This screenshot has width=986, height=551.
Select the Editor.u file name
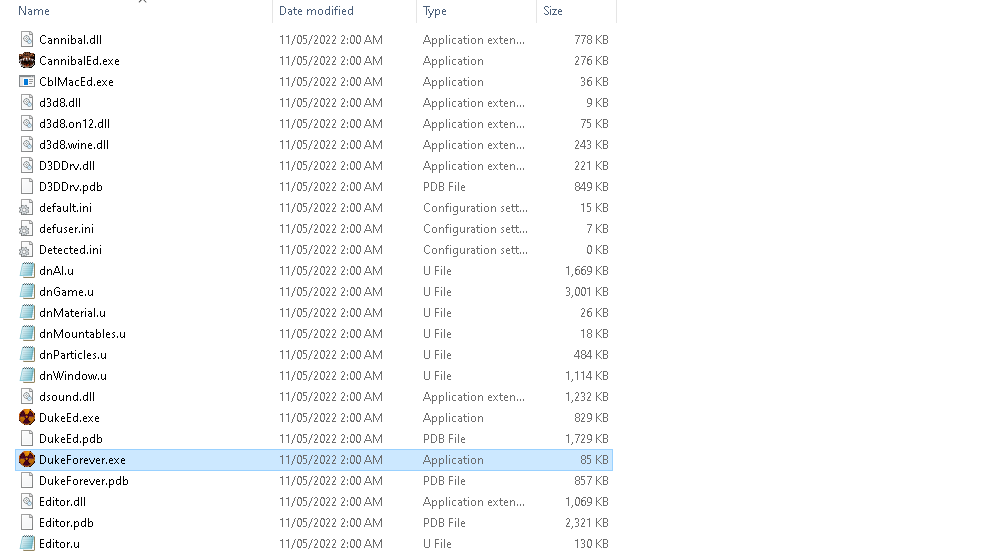[x=59, y=544]
